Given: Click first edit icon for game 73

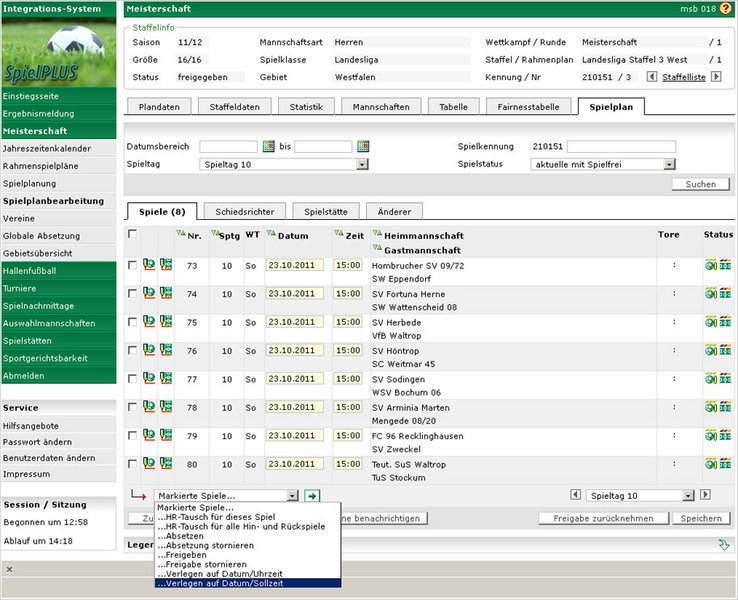Looking at the screenshot, I should click(x=148, y=265).
